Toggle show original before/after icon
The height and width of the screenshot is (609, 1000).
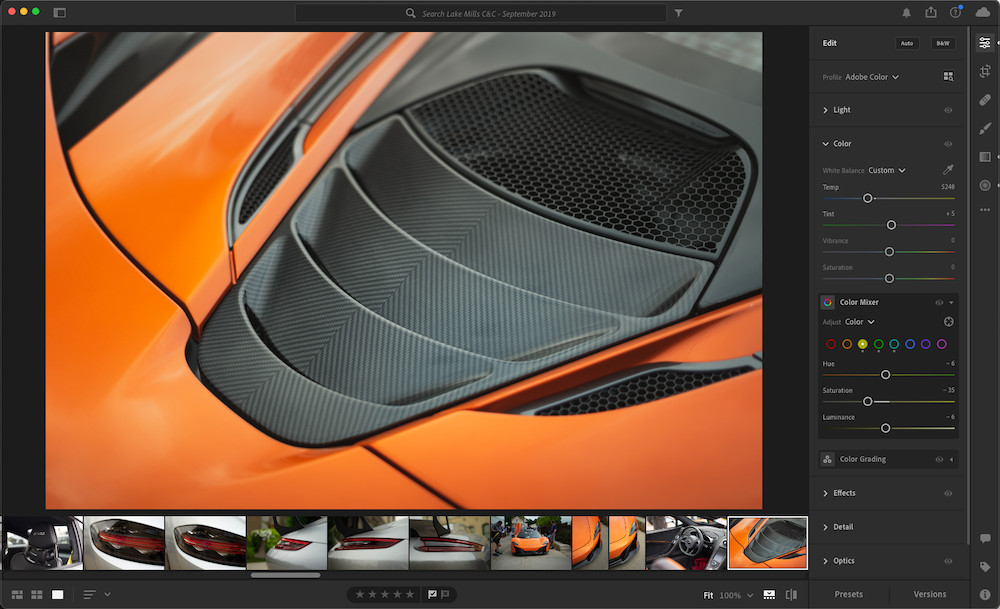(x=791, y=594)
